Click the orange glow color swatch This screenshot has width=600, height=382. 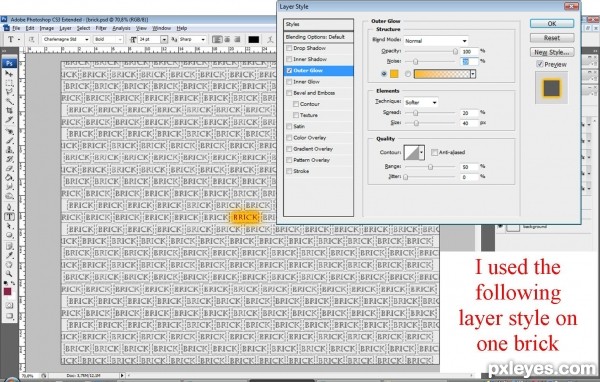pyautogui.click(x=394, y=74)
